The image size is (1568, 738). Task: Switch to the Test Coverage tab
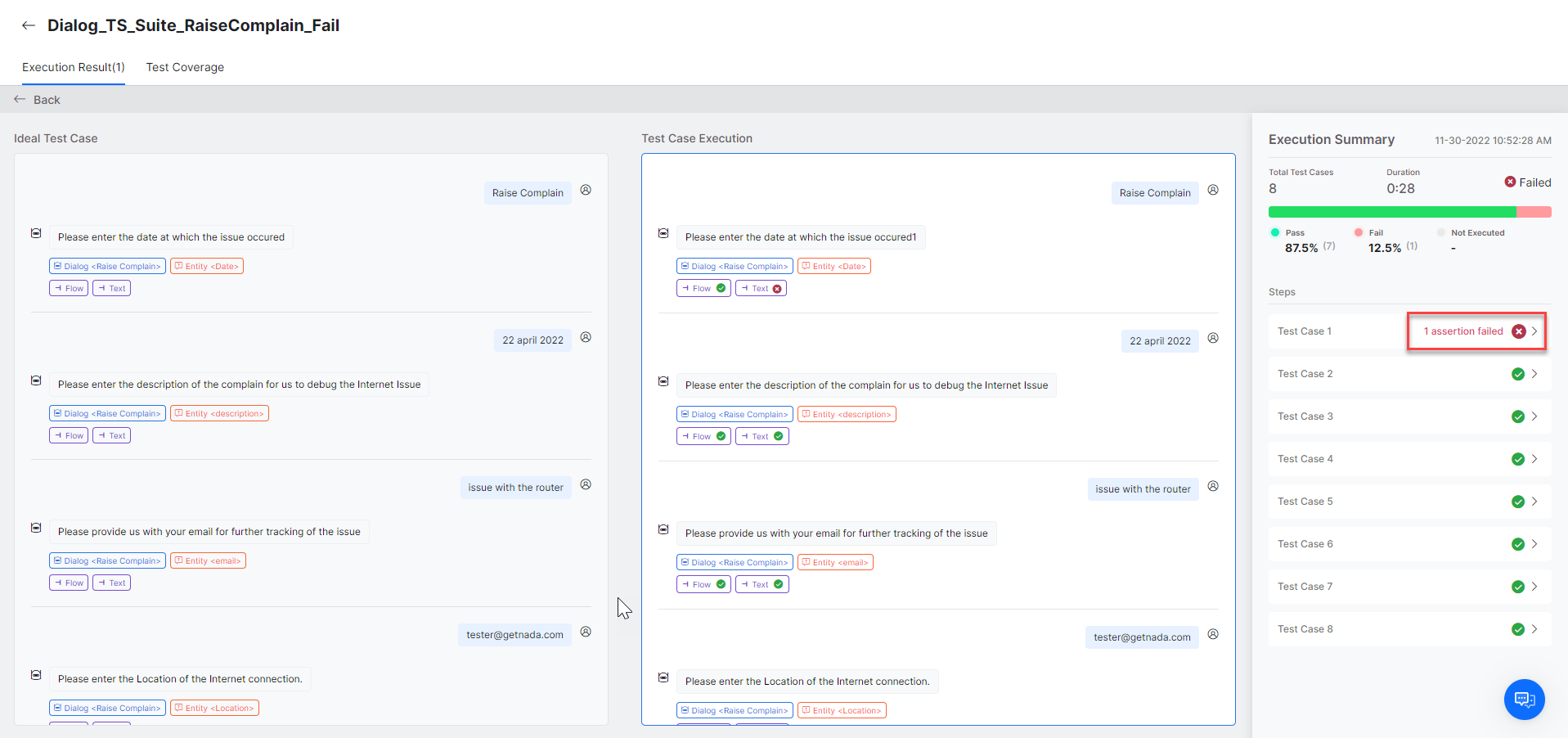click(x=185, y=67)
